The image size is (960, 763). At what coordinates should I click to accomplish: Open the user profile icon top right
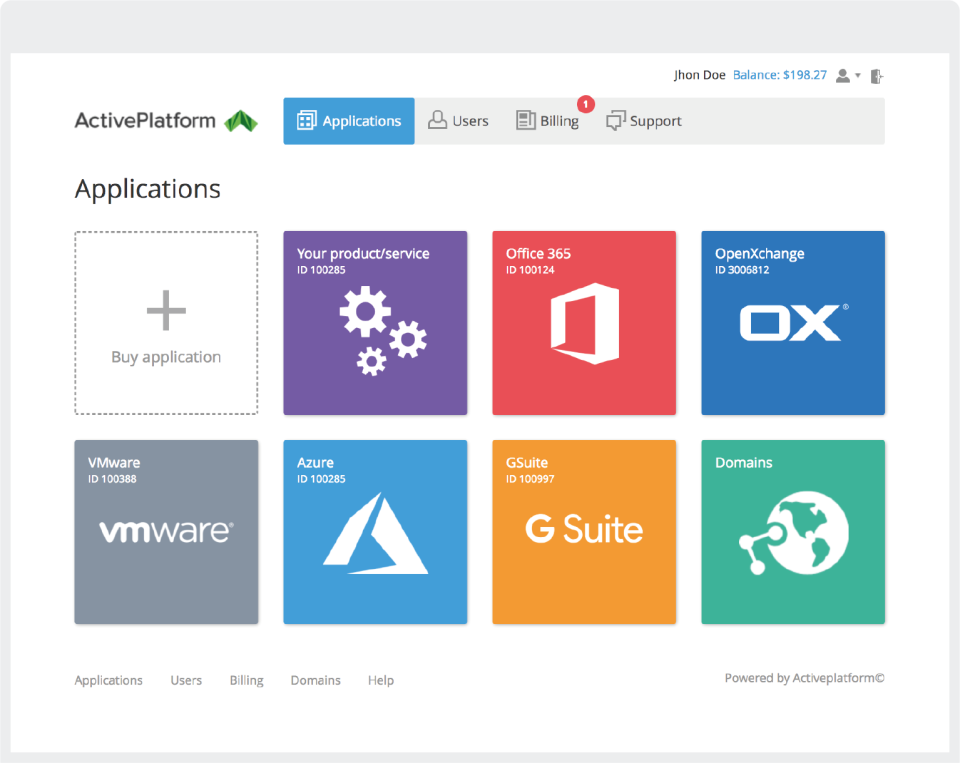[843, 75]
